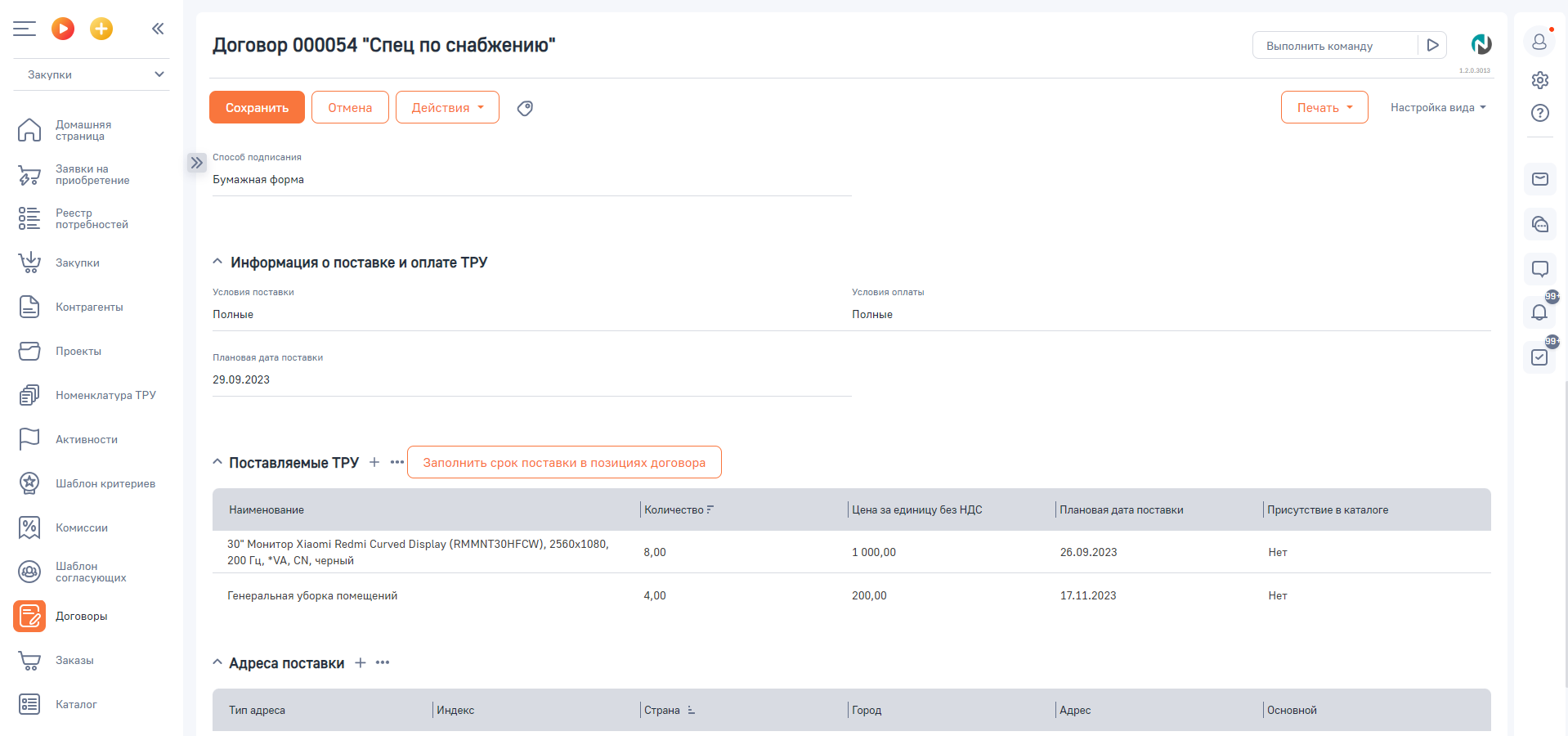Image resolution: width=1568 pixels, height=736 pixels.
Task: Open Контрагенты section
Action: [91, 307]
